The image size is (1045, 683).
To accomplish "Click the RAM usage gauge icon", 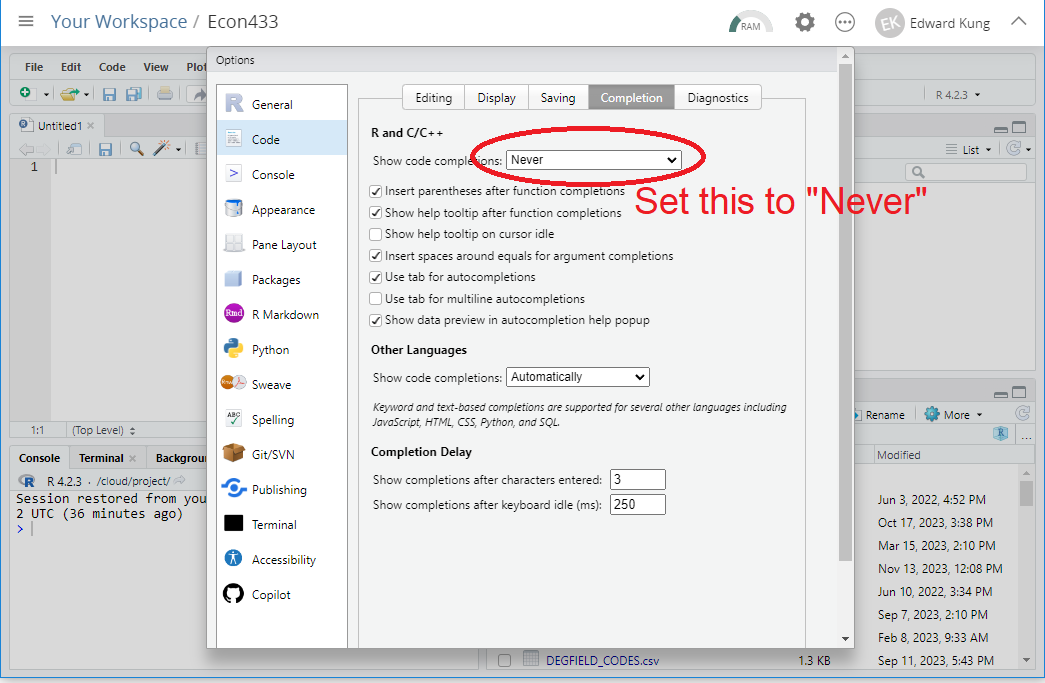I will [x=750, y=23].
